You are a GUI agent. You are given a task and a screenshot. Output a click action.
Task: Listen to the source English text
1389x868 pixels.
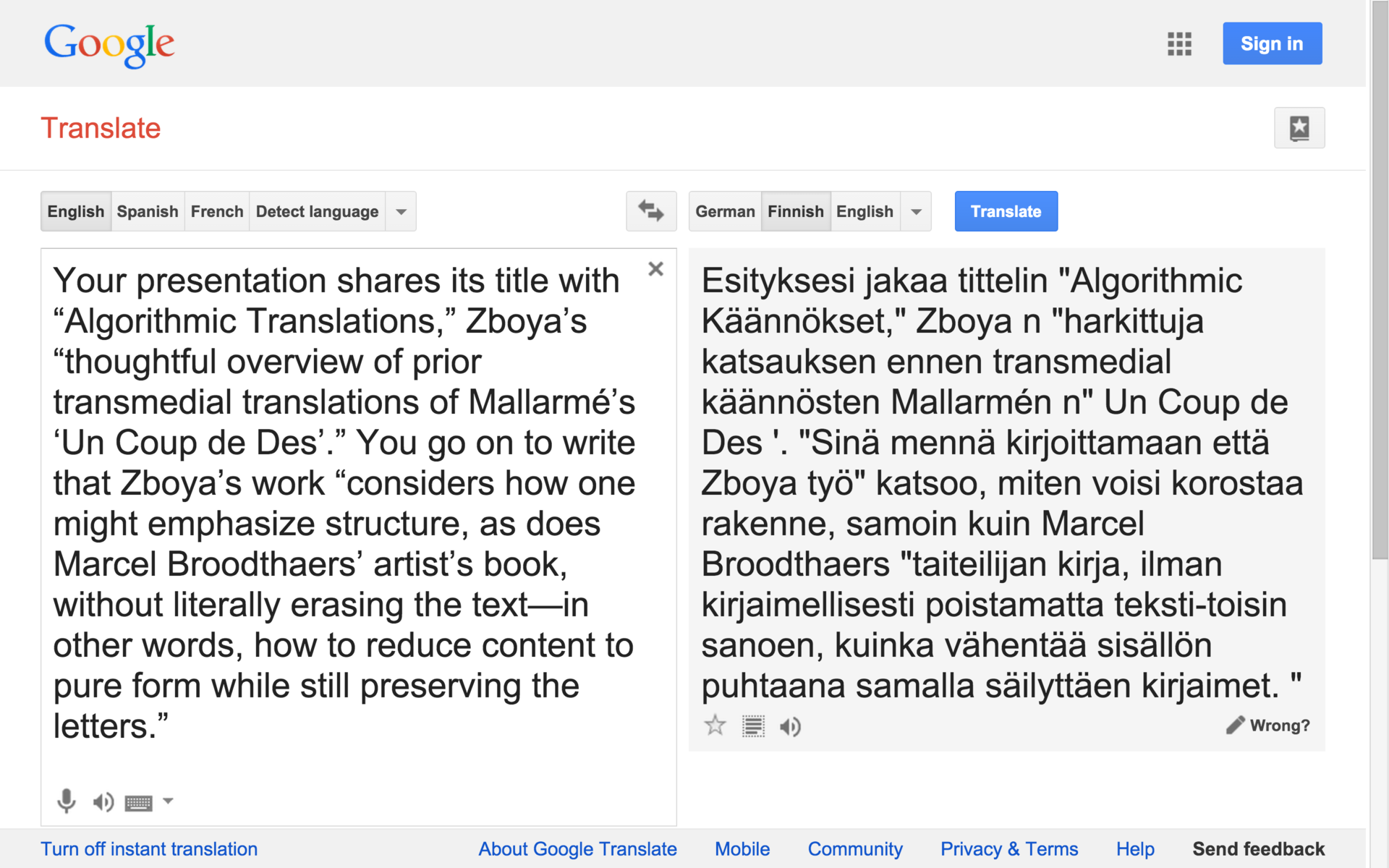point(103,801)
